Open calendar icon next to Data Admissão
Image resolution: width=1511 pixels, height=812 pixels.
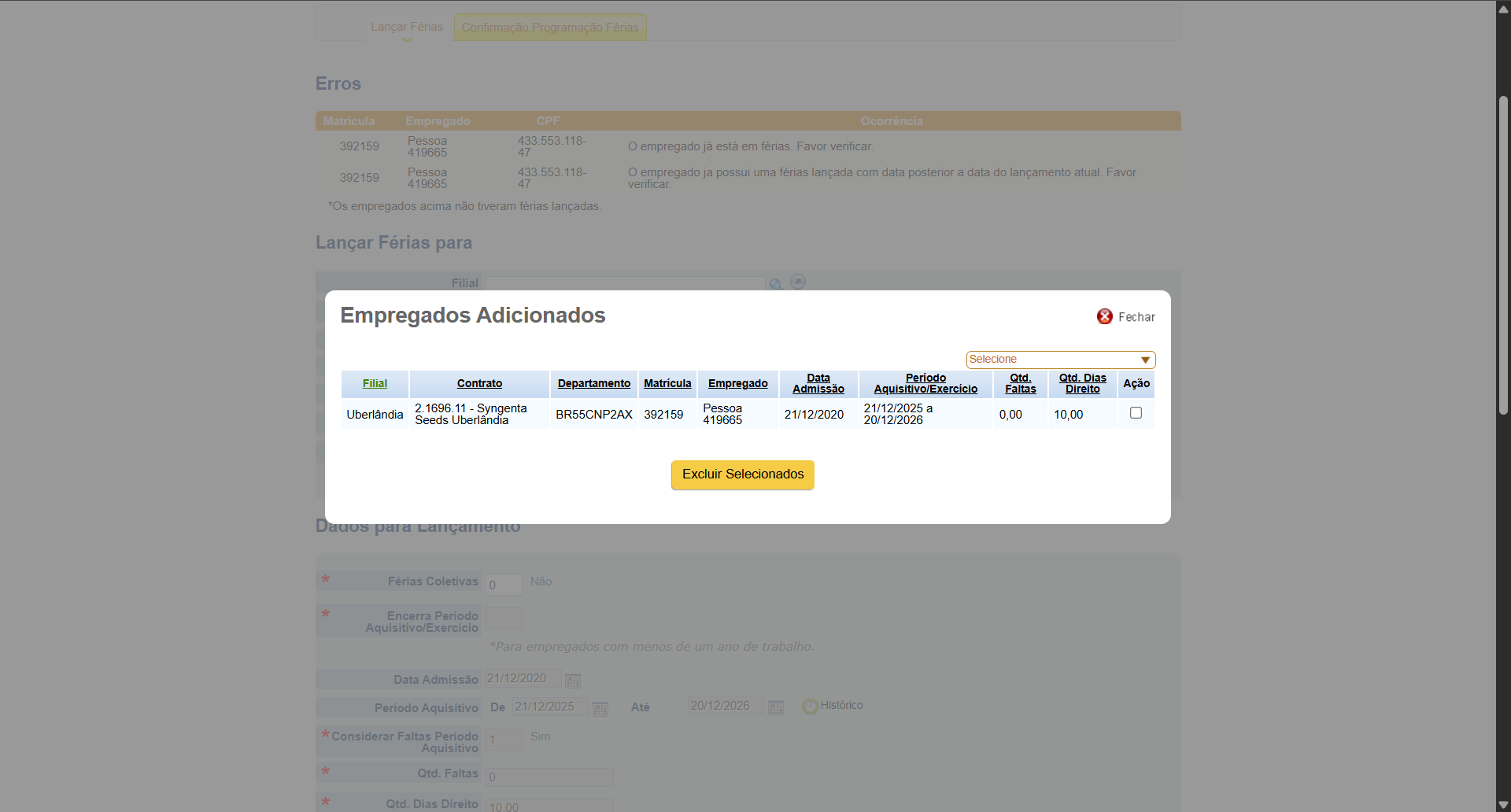pyautogui.click(x=573, y=680)
